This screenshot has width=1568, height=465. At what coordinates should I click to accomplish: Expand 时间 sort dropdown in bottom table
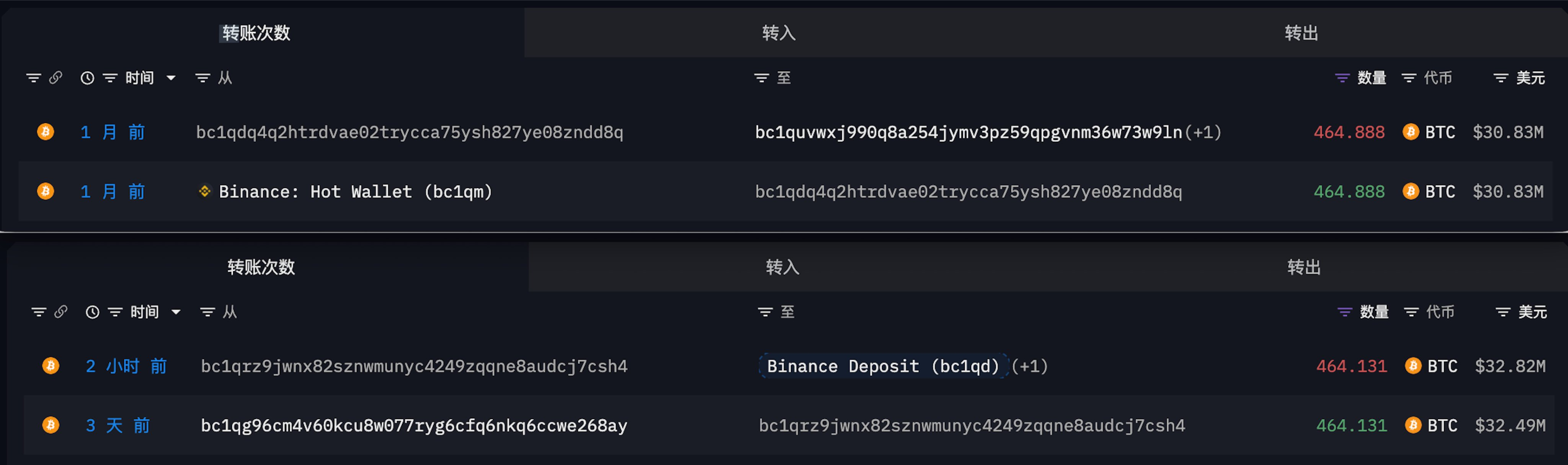click(176, 313)
